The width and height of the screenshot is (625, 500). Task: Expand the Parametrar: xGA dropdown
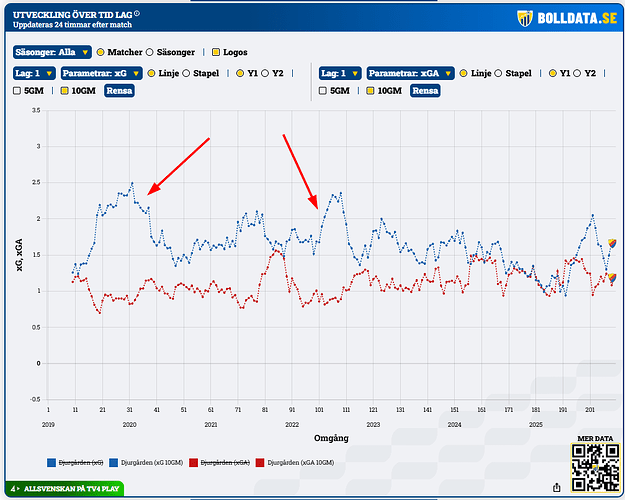coord(410,73)
